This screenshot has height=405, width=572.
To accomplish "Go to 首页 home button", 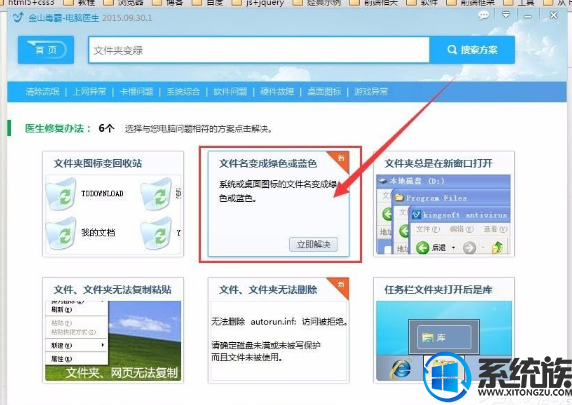I will click(46, 50).
